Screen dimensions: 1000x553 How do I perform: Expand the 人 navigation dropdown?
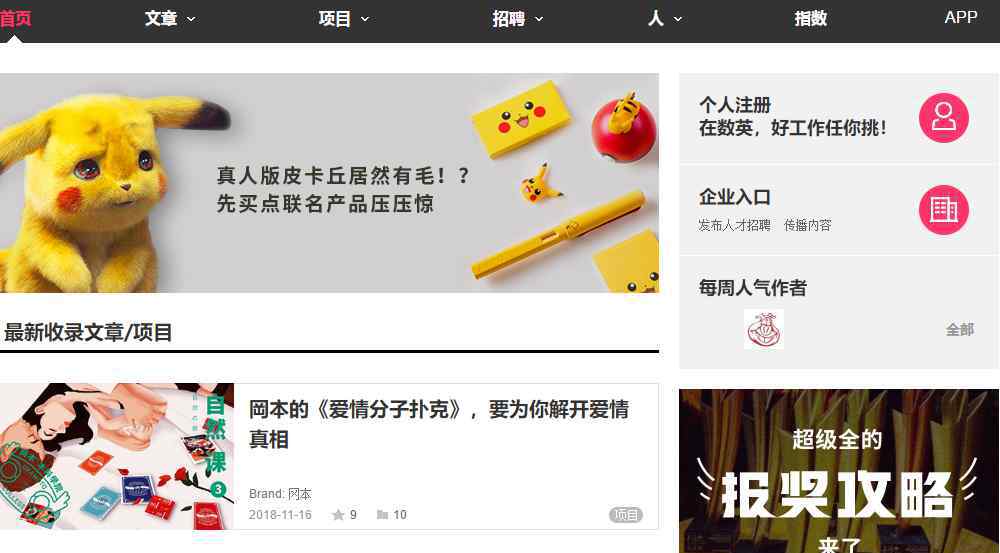tap(665, 18)
